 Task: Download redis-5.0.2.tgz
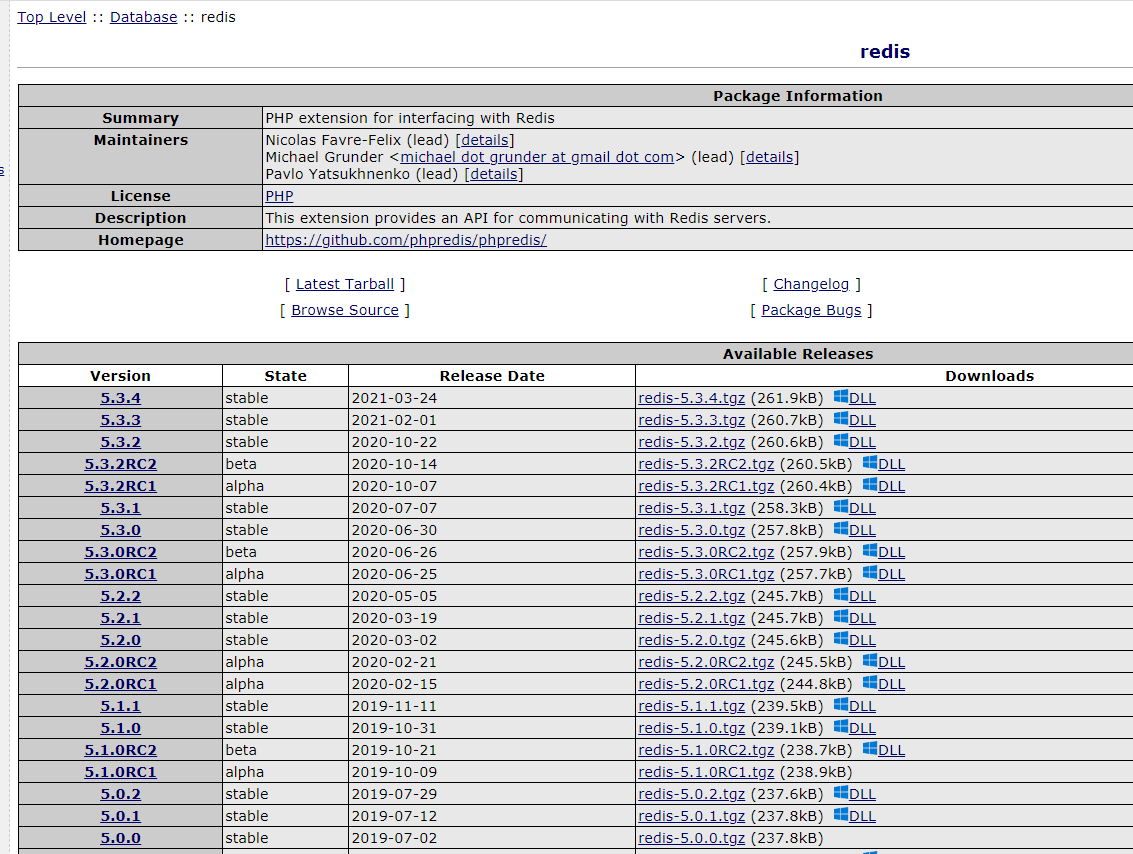pyautogui.click(x=692, y=794)
